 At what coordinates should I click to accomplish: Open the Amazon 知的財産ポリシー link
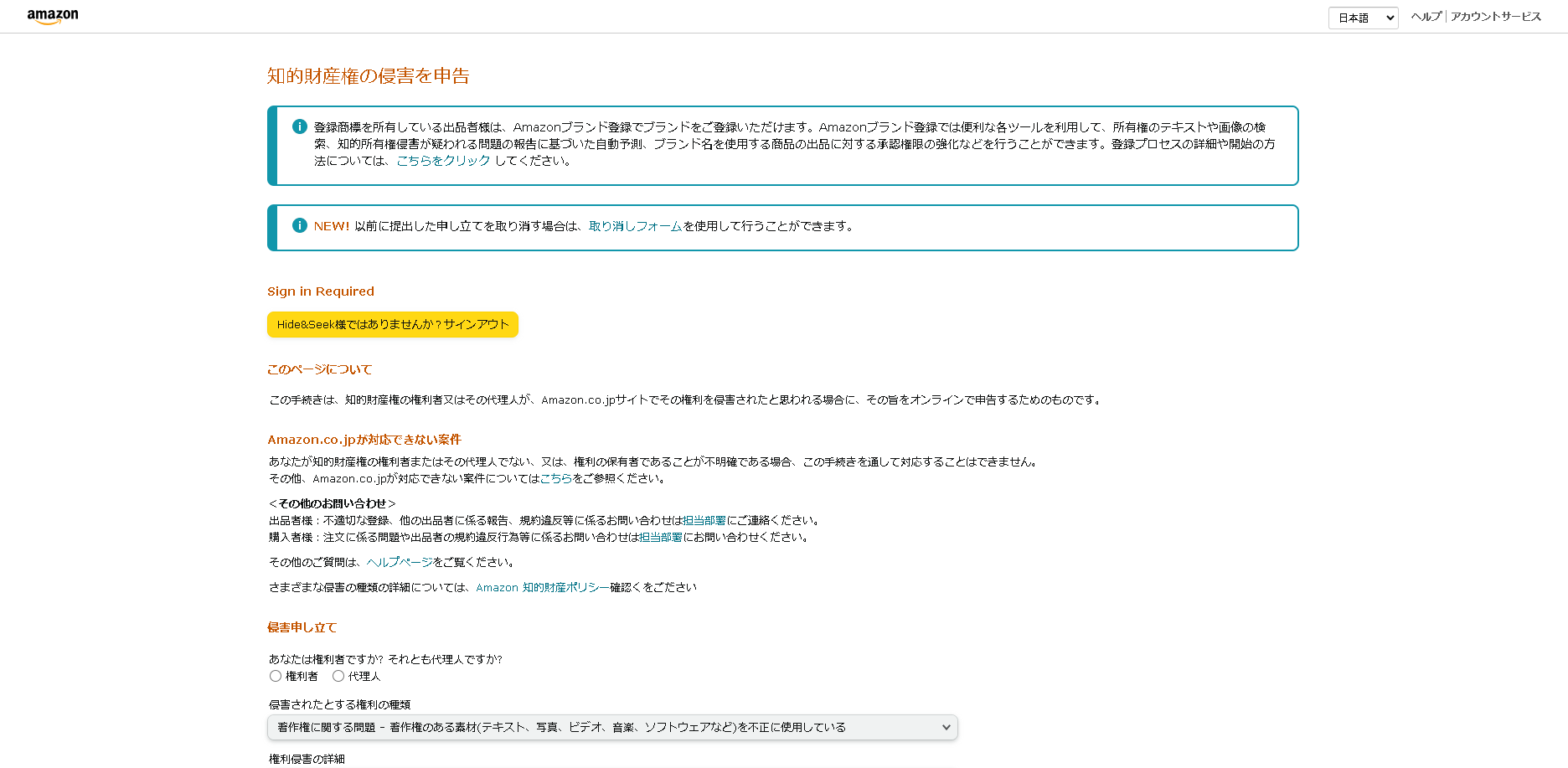tap(542, 588)
